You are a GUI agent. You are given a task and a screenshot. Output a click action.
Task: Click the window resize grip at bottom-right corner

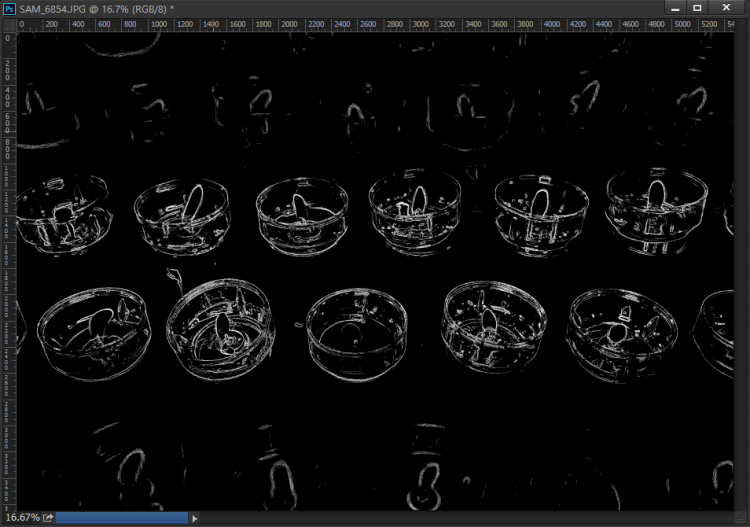tap(741, 518)
